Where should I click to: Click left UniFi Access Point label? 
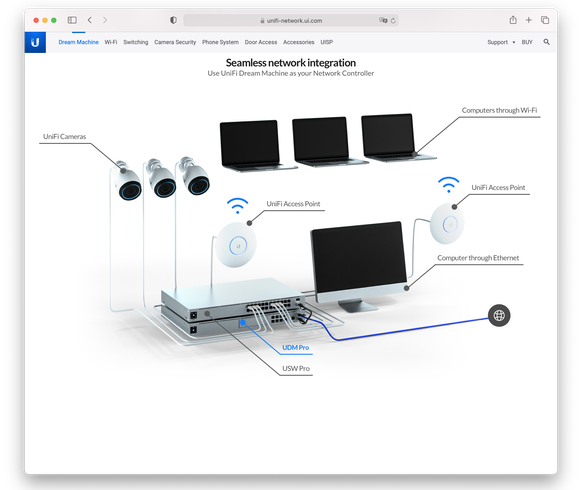[x=293, y=204]
